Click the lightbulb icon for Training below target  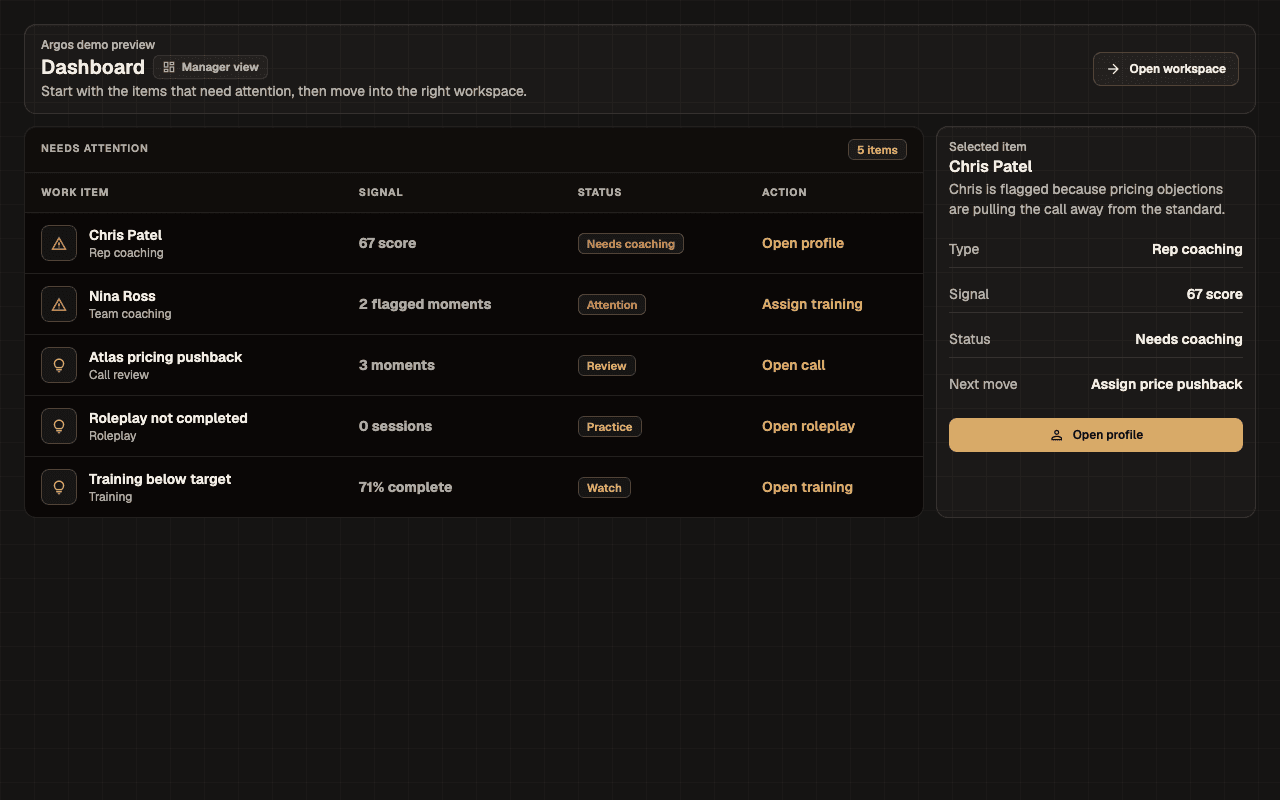[59, 487]
